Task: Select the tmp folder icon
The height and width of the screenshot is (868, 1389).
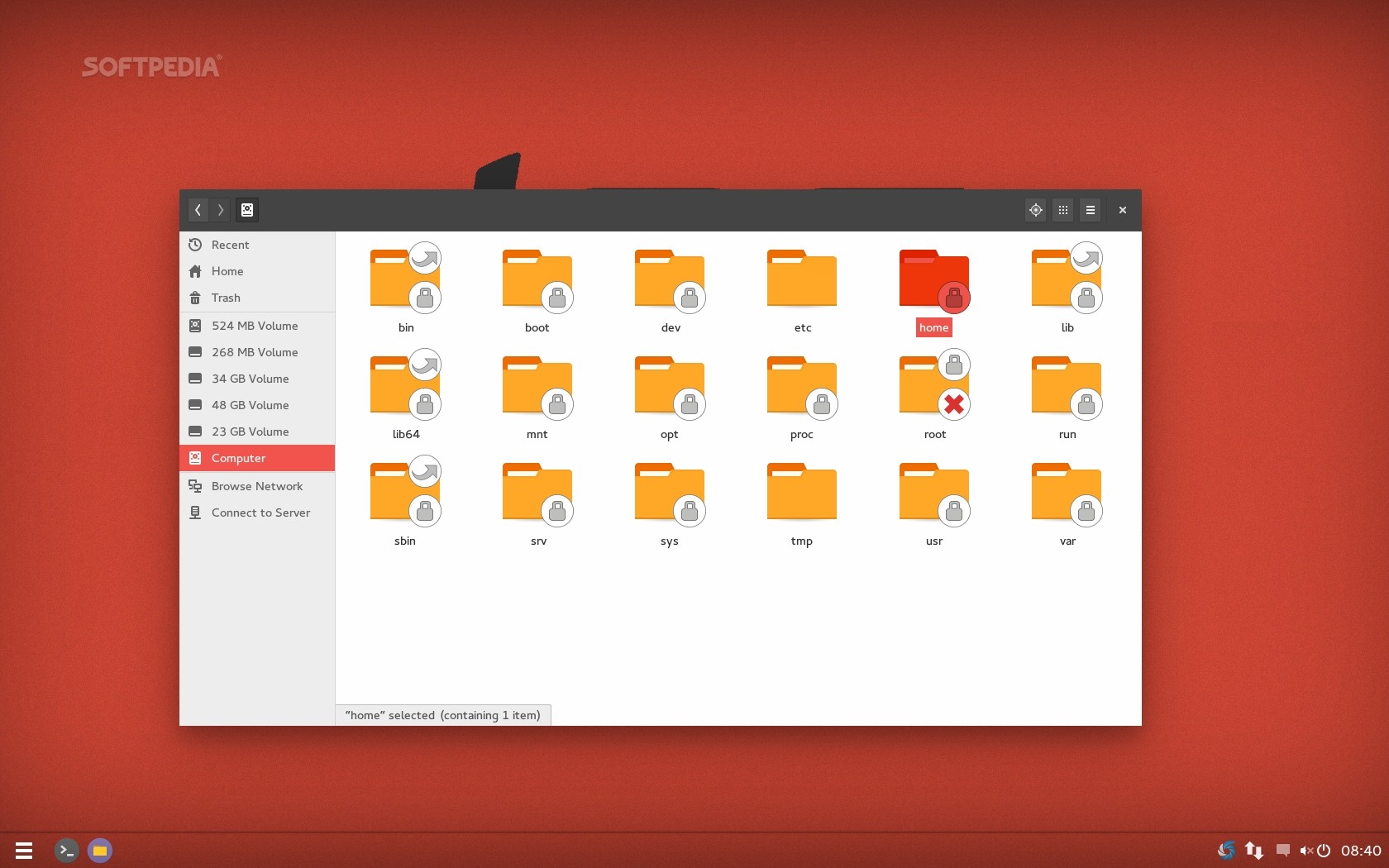Action: [802, 491]
